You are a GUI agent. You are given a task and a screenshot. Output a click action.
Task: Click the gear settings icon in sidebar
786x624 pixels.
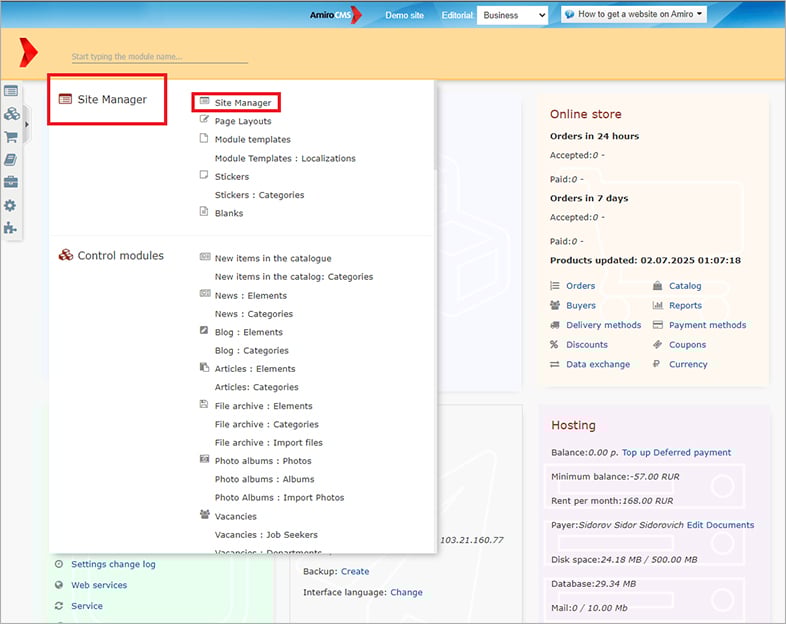pos(11,205)
